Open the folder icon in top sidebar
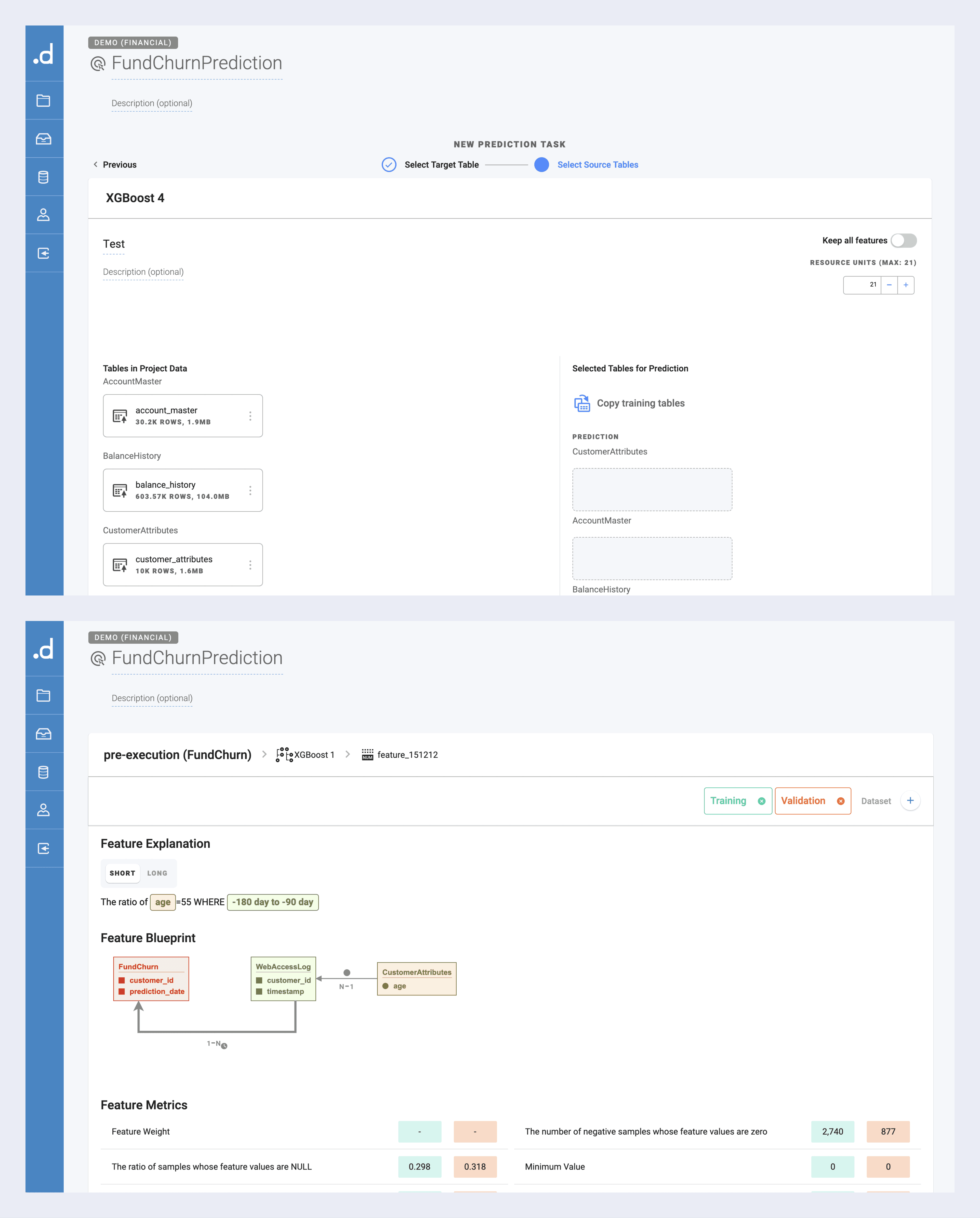The width and height of the screenshot is (980, 1218). 44,100
